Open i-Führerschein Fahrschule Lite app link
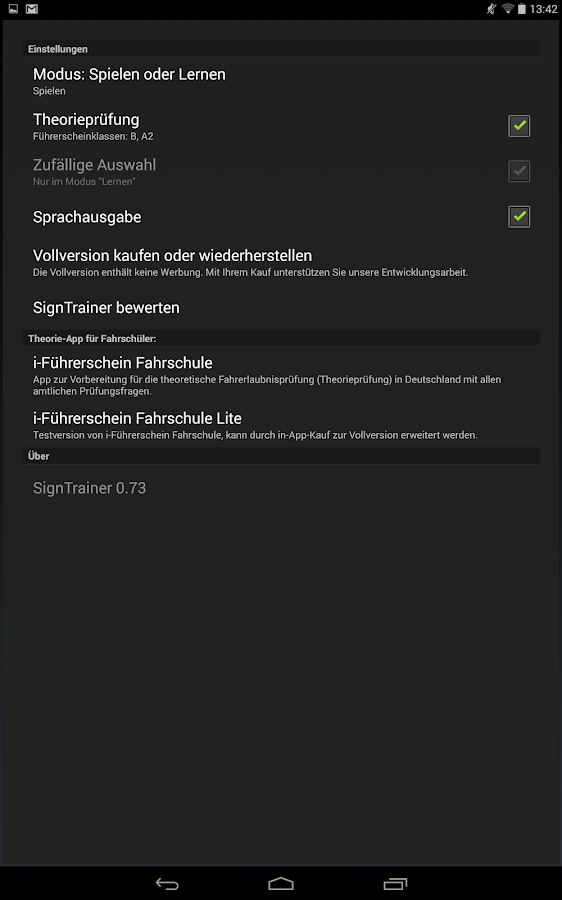 pos(281,425)
